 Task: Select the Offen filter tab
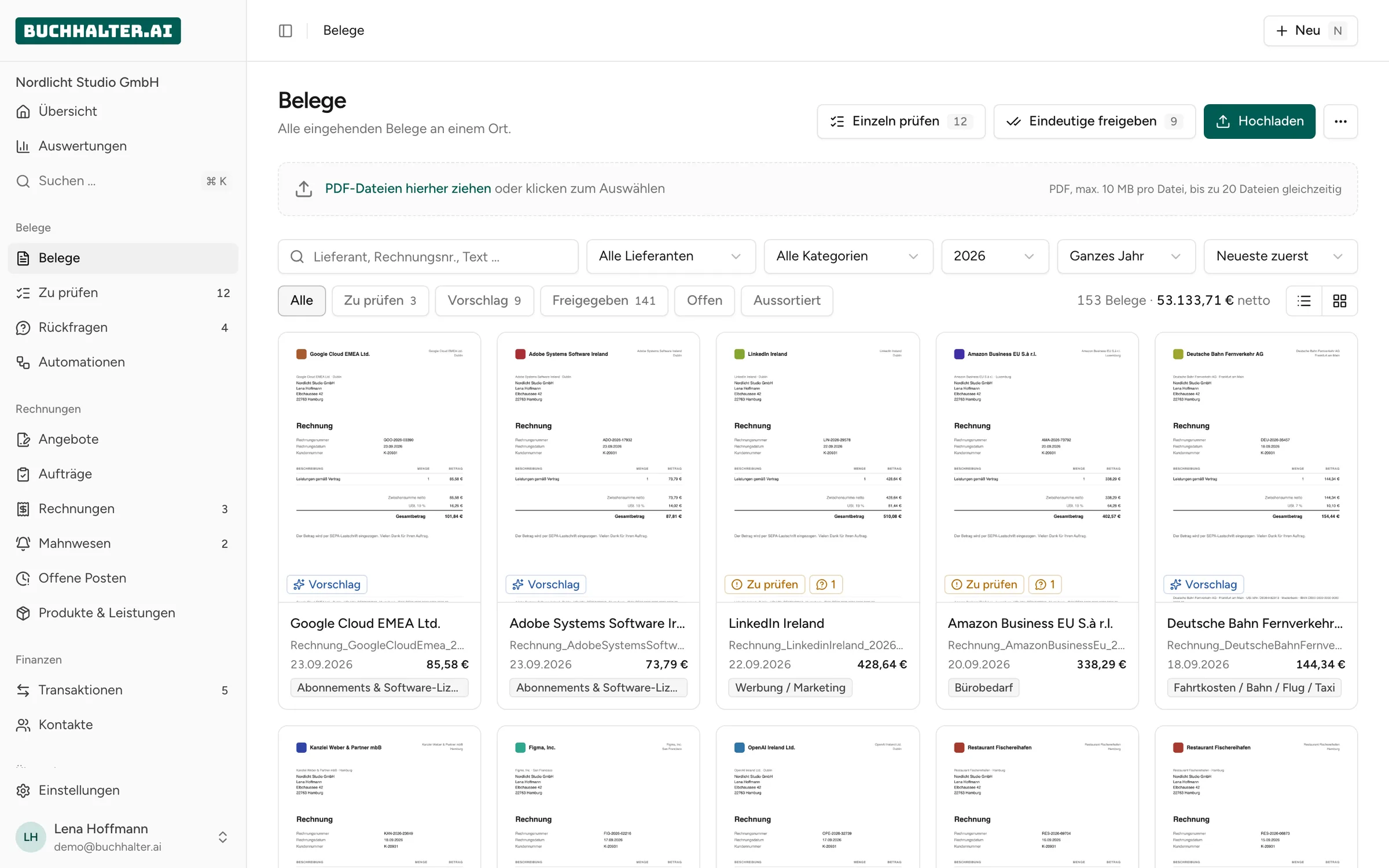click(704, 301)
